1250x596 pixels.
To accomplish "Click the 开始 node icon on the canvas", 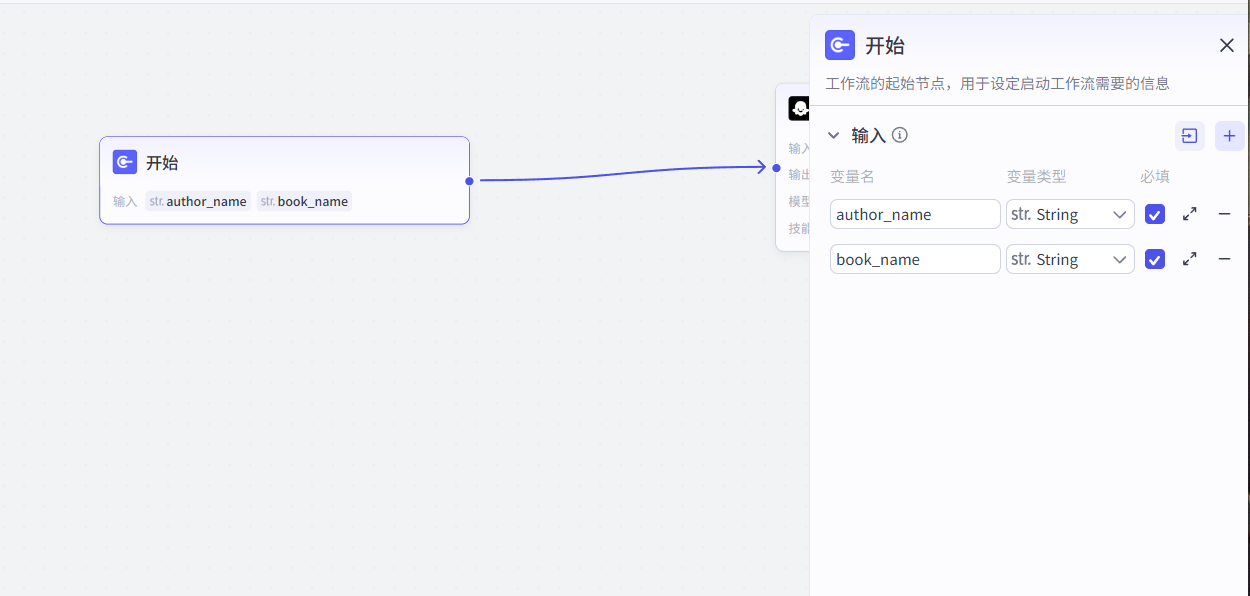I will tap(125, 162).
